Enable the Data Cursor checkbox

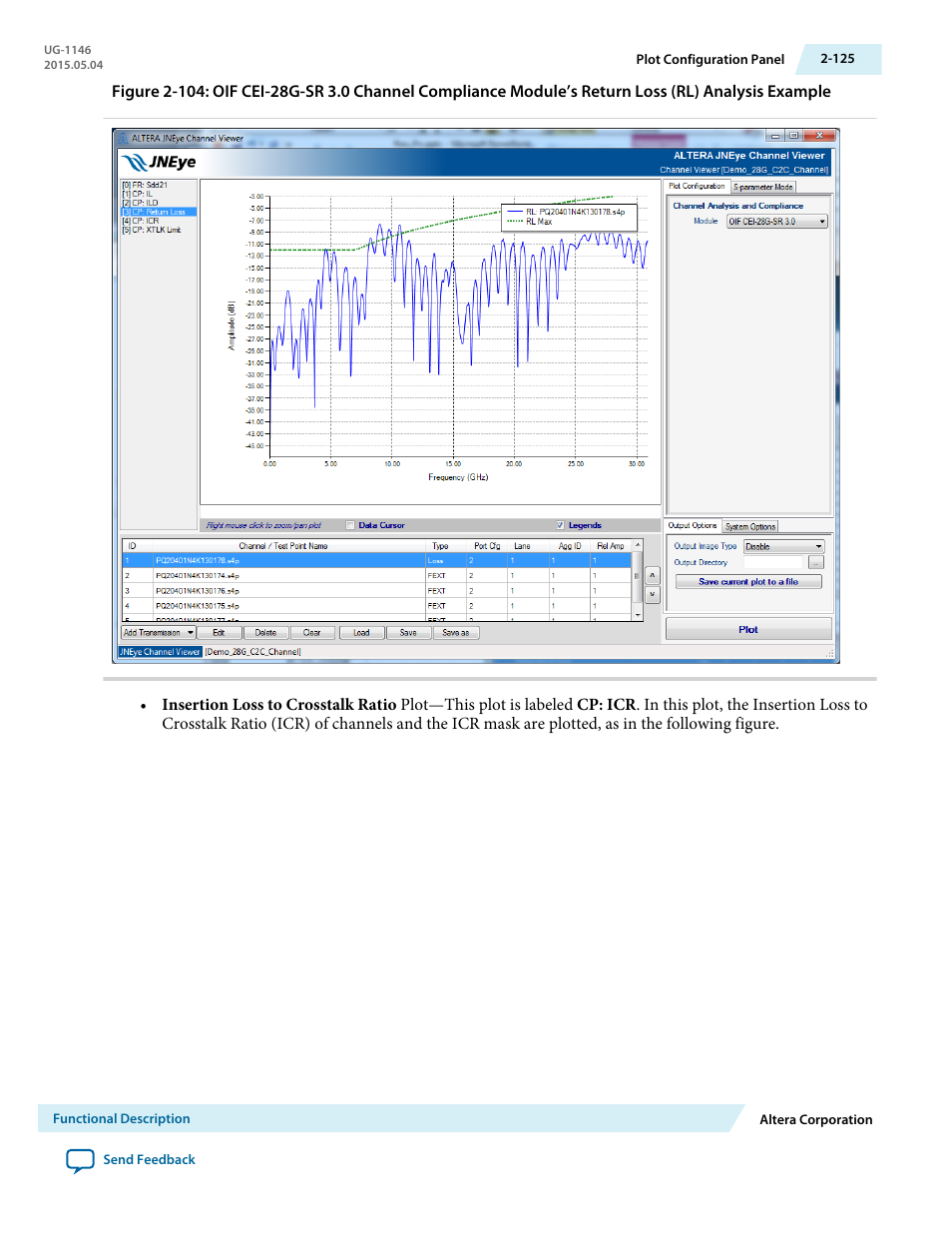coord(350,525)
